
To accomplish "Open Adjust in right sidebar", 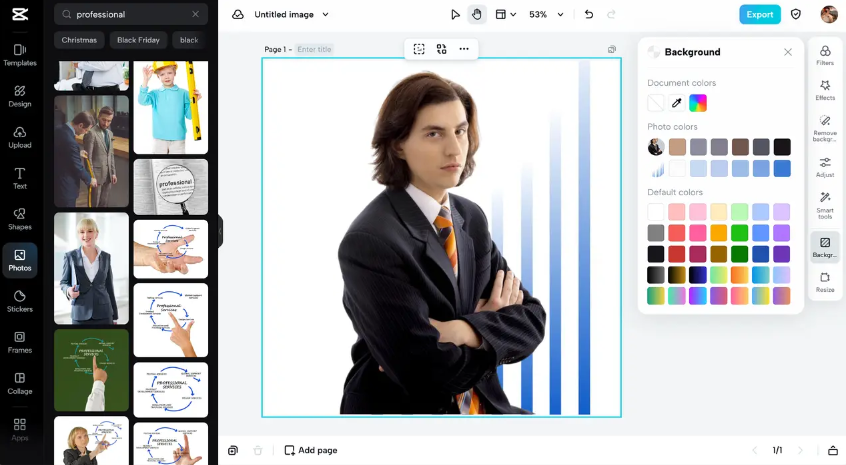I will point(825,167).
